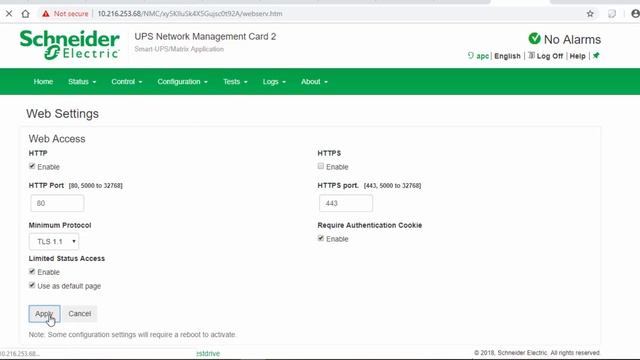This screenshot has height=360, width=640.
Task: Click the green No Alarms checkmark icon
Action: (534, 39)
